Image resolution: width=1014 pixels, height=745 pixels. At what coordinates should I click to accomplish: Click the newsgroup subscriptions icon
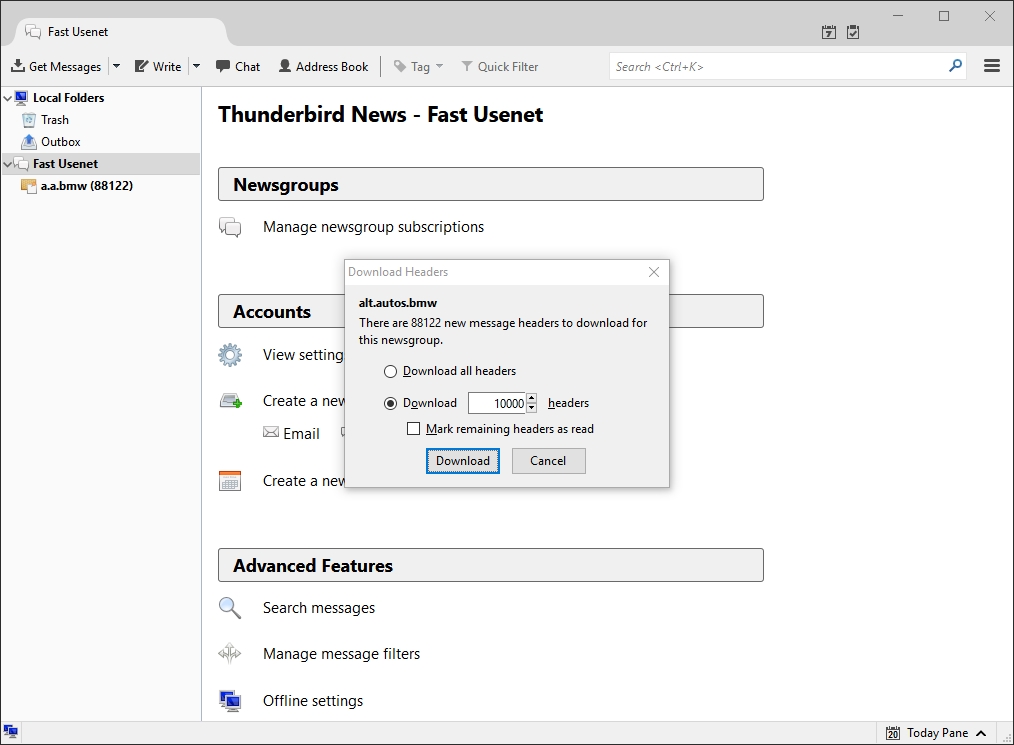[x=230, y=227]
